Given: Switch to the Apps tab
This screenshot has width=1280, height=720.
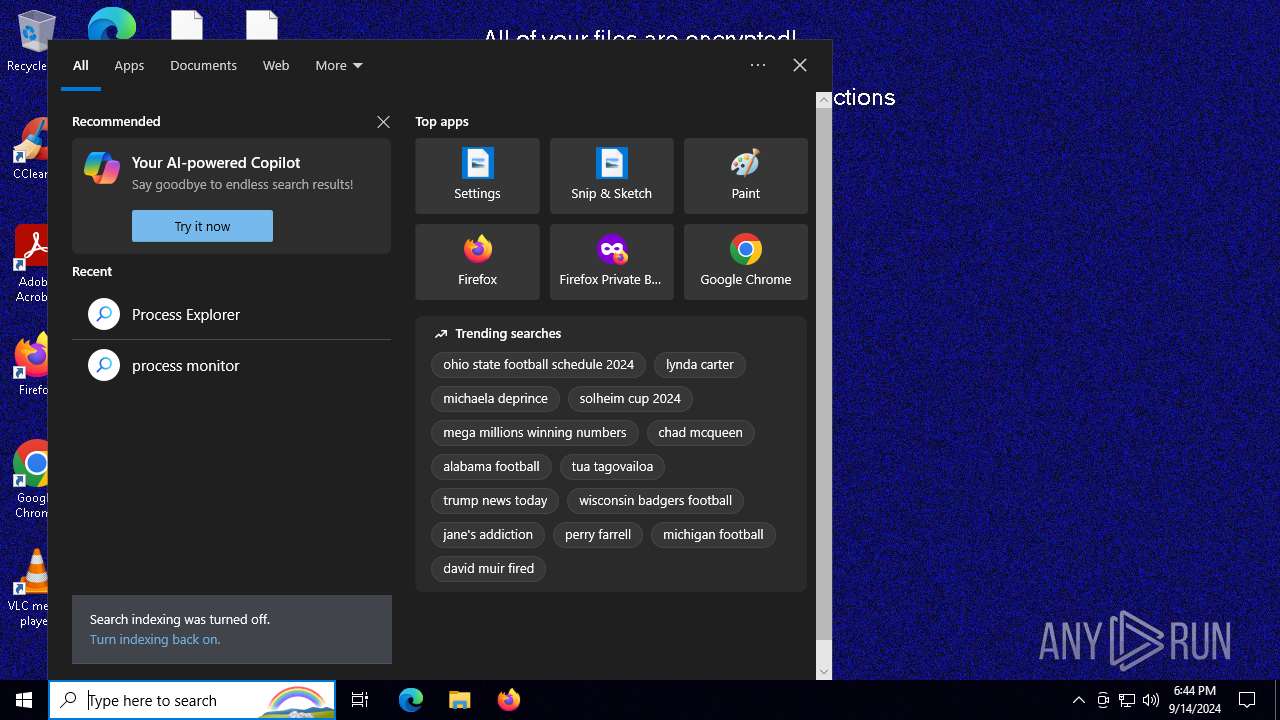Looking at the screenshot, I should 129,65.
